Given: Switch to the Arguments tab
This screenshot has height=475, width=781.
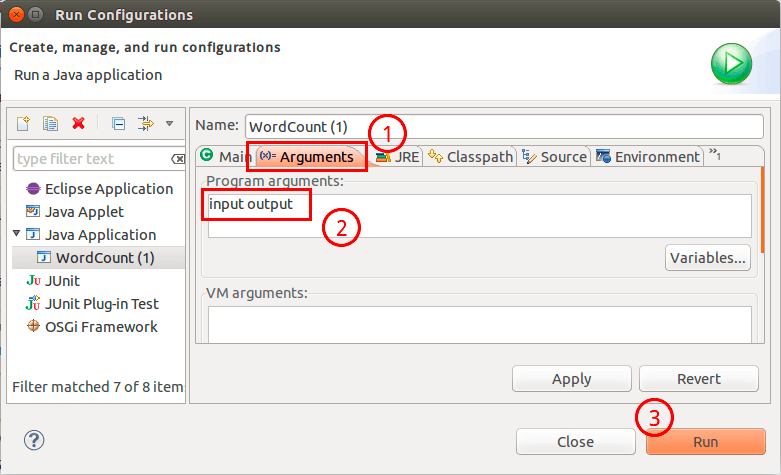Looking at the screenshot, I should pos(307,157).
